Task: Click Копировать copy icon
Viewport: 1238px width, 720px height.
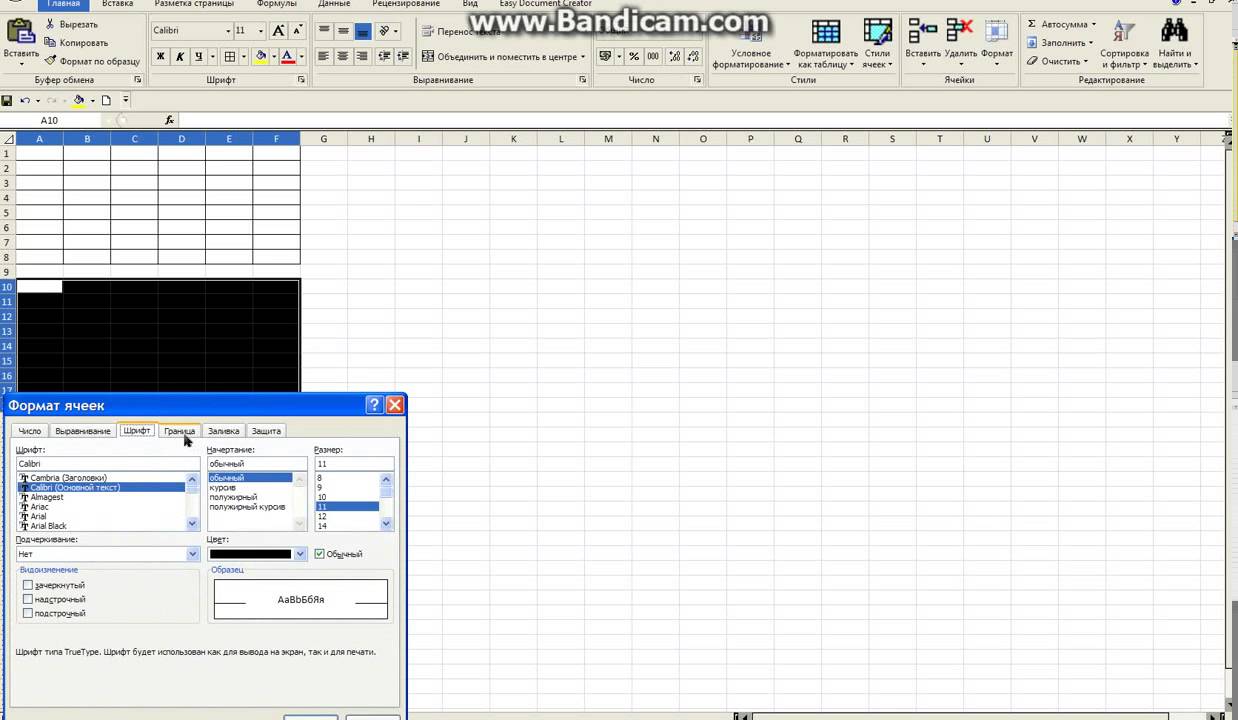Action: pos(50,42)
